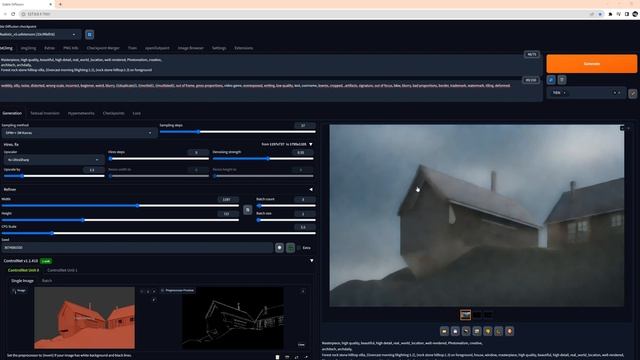This screenshot has height=360, width=640.
Task: Click the last icon in output action row
Action: [509, 331]
